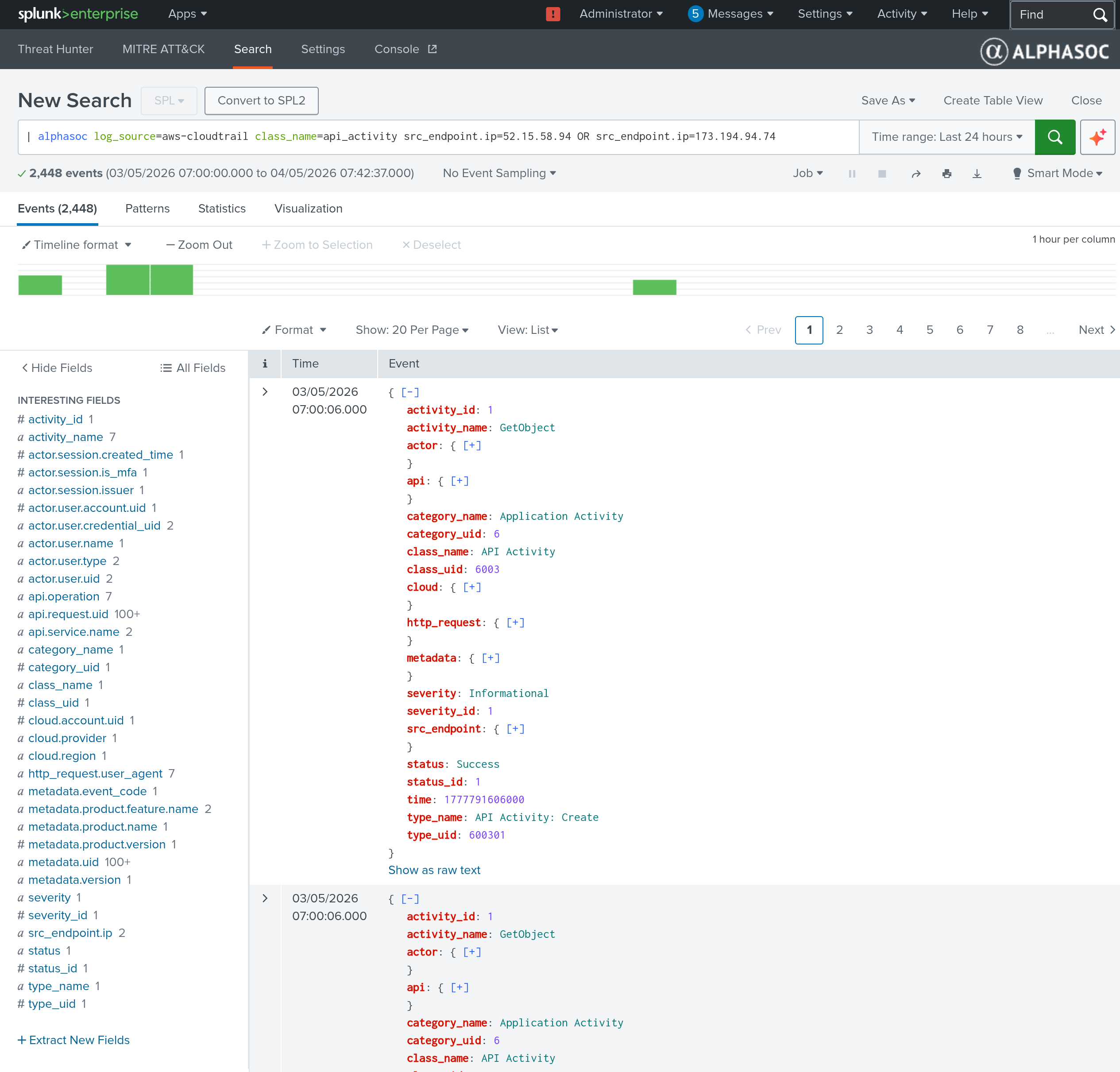Open the app Settings nav tab

tap(323, 49)
